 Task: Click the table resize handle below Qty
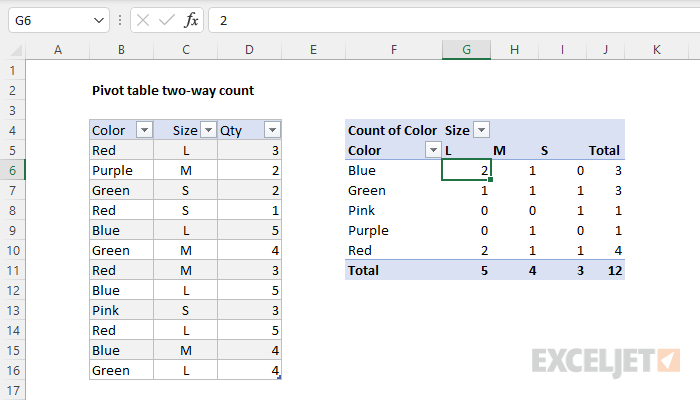pos(279,378)
